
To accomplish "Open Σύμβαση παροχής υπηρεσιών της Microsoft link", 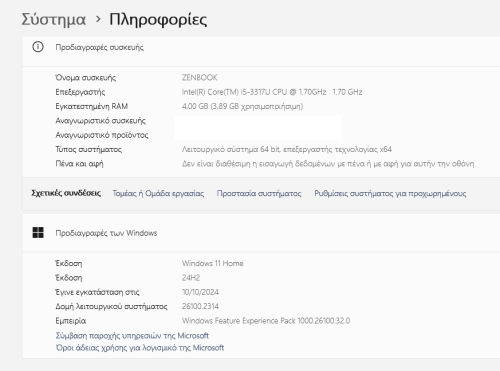I will [x=132, y=335].
